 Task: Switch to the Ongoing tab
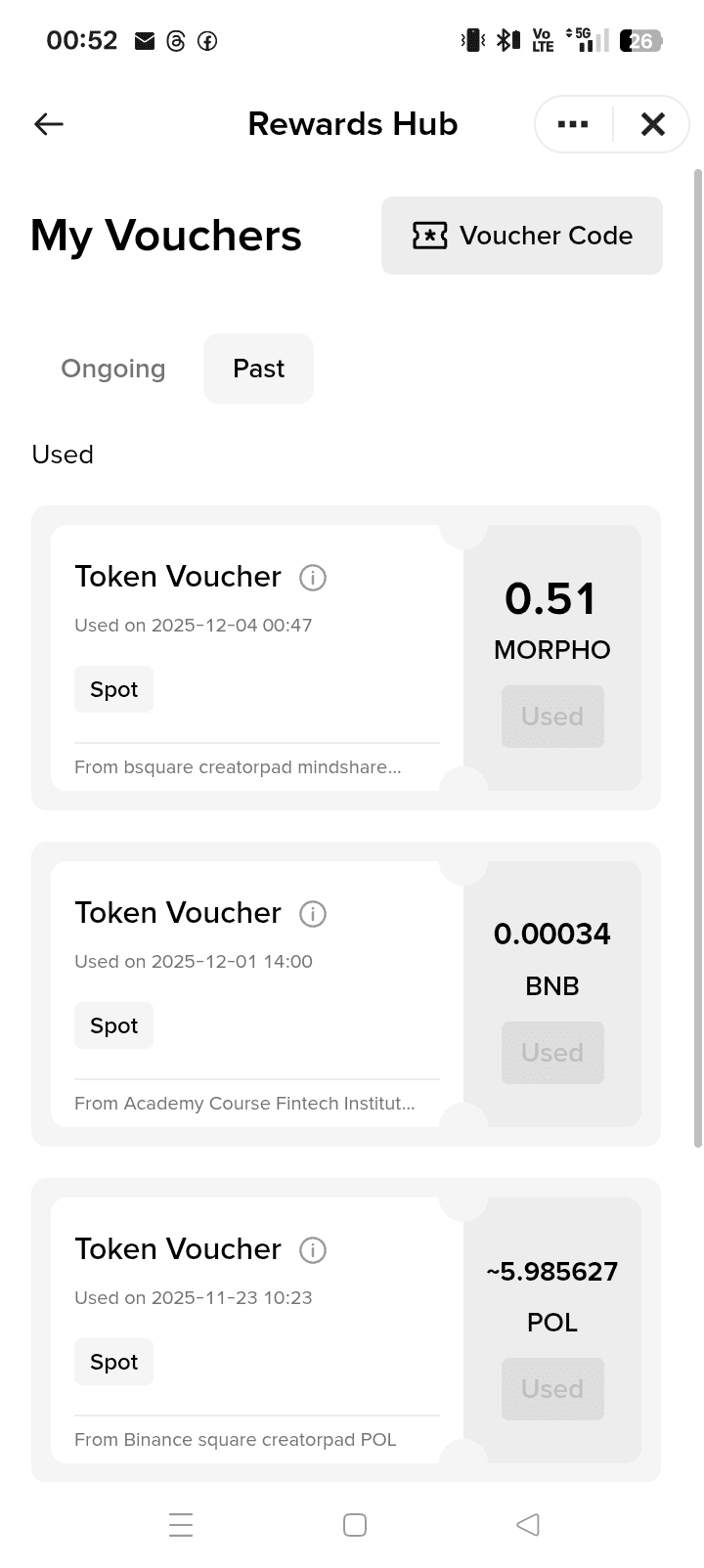point(113,369)
